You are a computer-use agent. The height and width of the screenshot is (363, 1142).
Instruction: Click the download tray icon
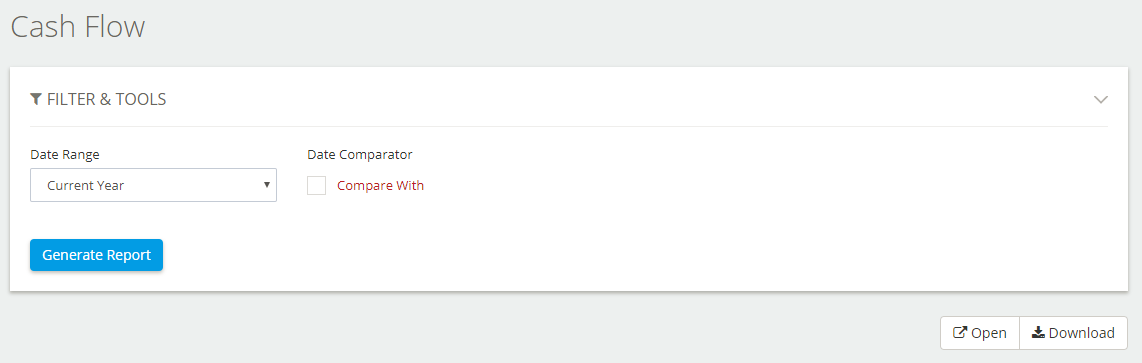[x=1039, y=332]
